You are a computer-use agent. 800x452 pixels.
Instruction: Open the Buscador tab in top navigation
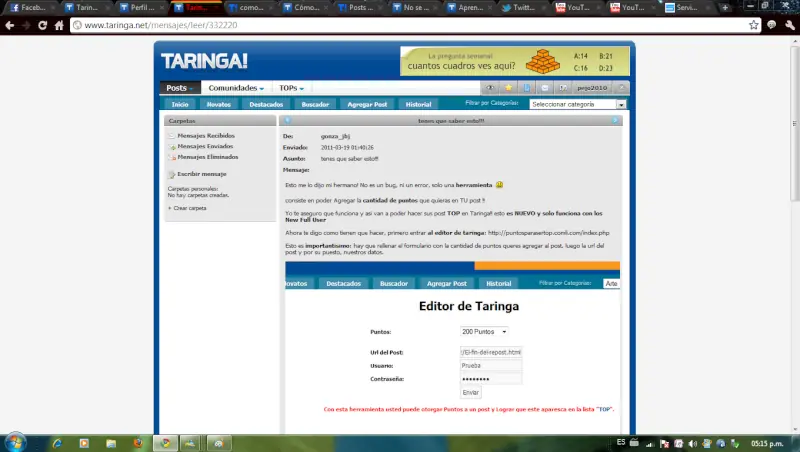[x=315, y=104]
